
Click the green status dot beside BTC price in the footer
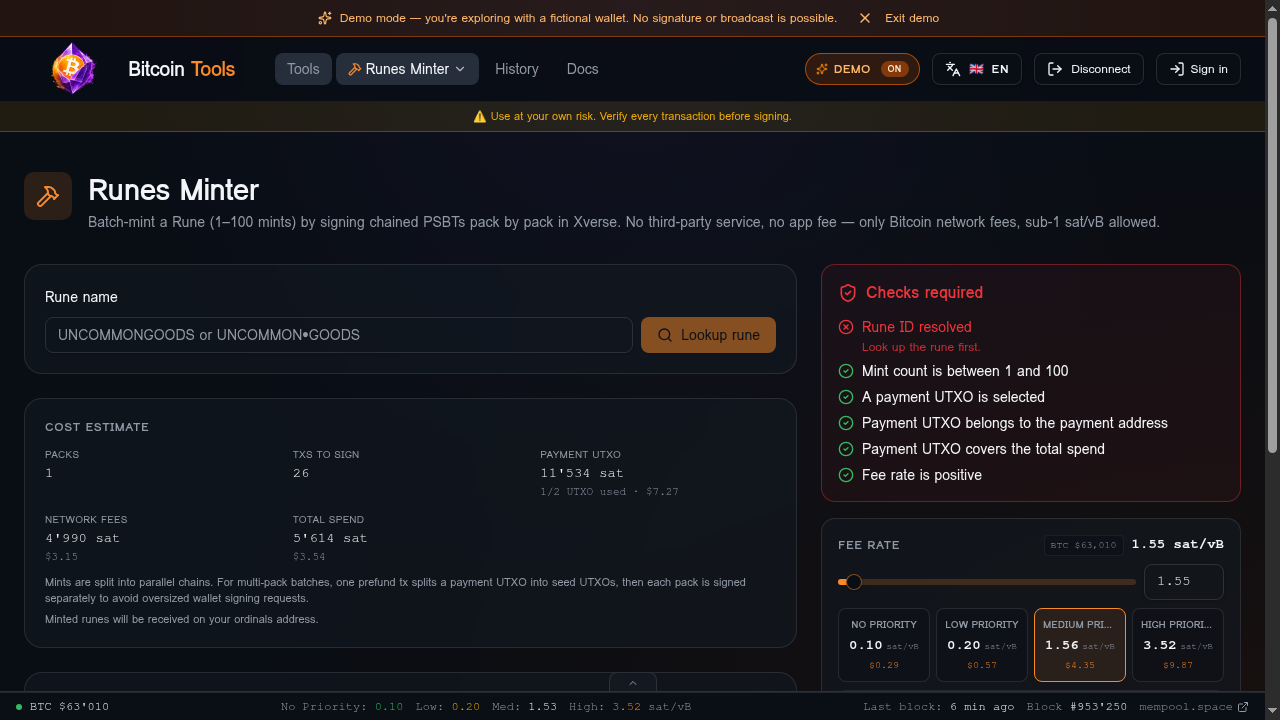pos(19,707)
